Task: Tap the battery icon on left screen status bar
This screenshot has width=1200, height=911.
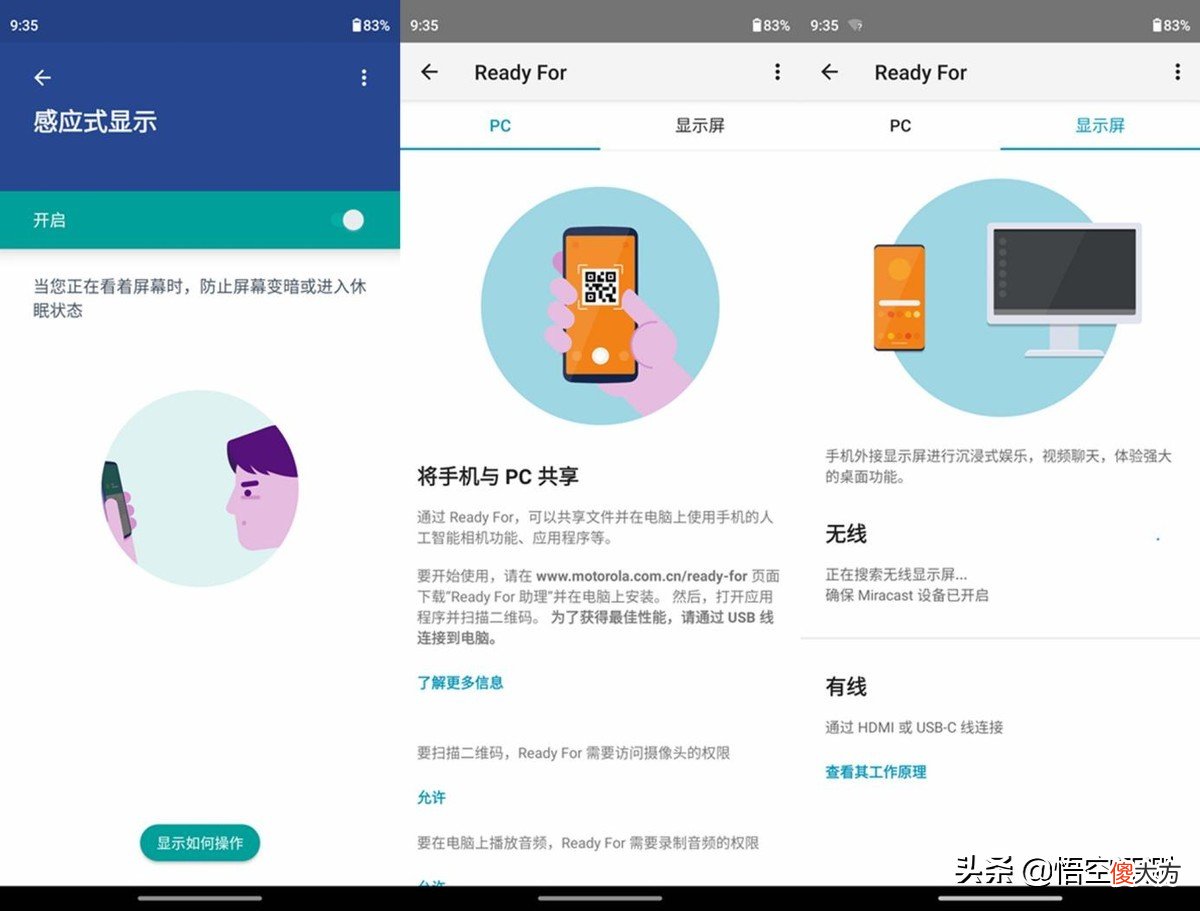Action: [x=356, y=25]
